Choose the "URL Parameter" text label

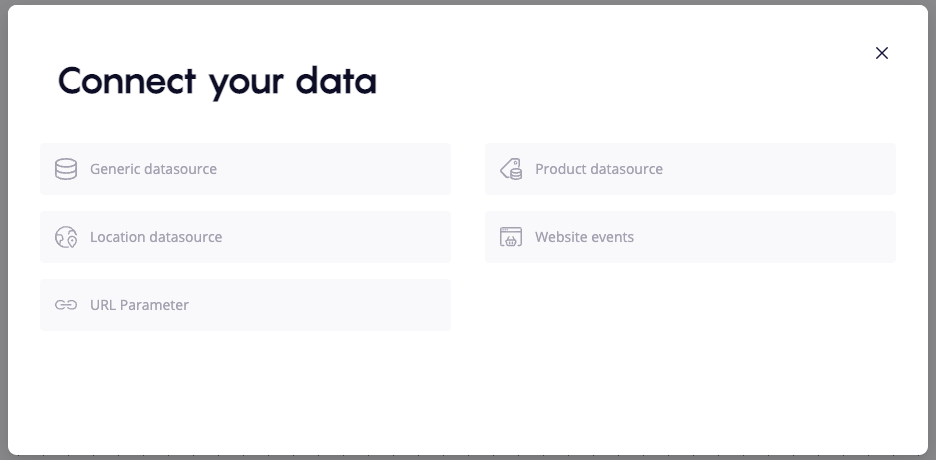pos(139,305)
